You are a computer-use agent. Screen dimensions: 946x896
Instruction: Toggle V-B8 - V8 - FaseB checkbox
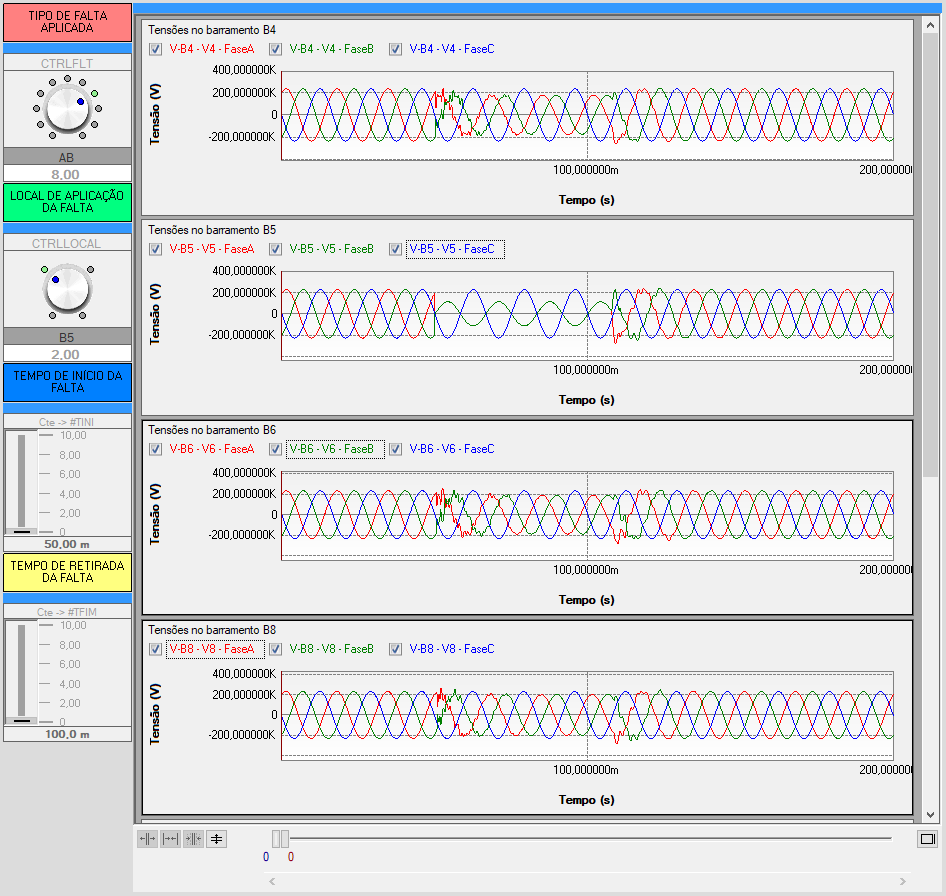pyautogui.click(x=276, y=649)
